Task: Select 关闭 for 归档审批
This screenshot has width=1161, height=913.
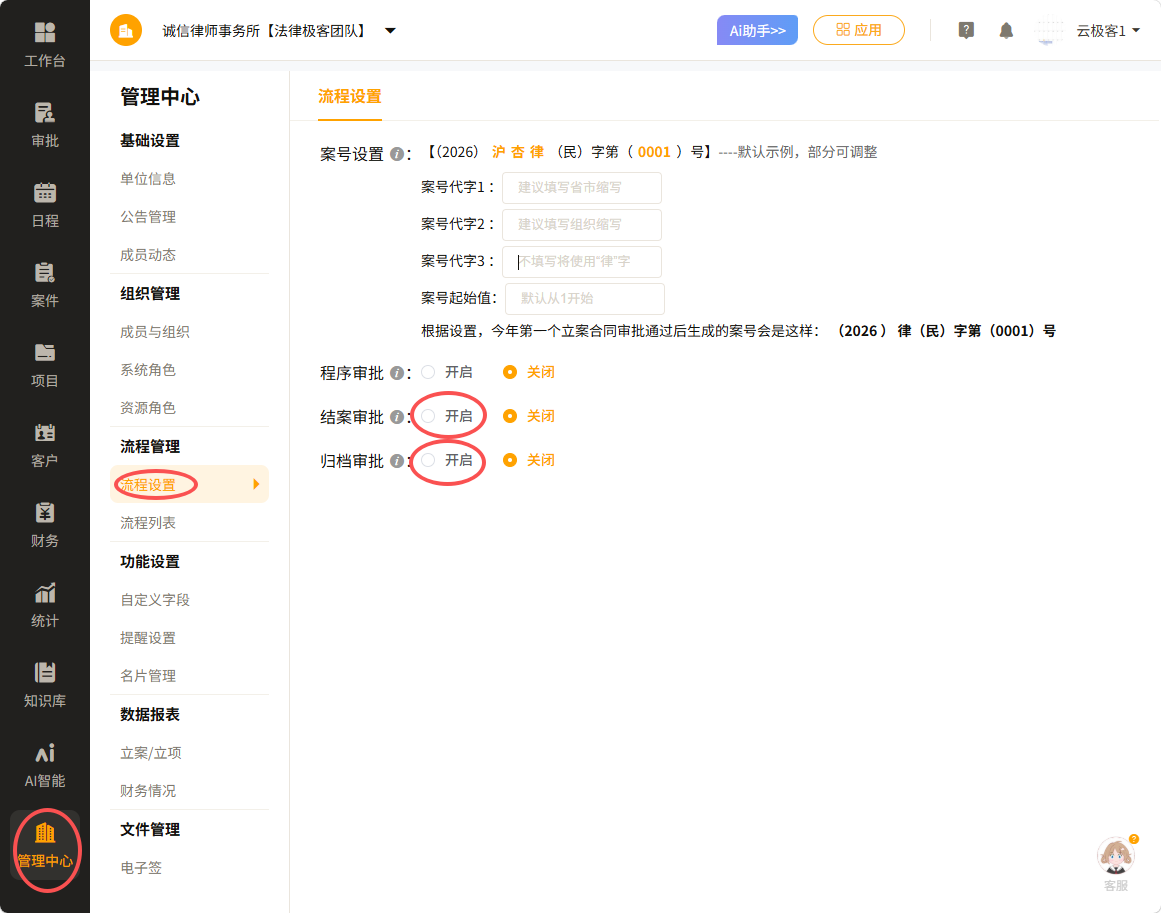Action: [x=509, y=460]
